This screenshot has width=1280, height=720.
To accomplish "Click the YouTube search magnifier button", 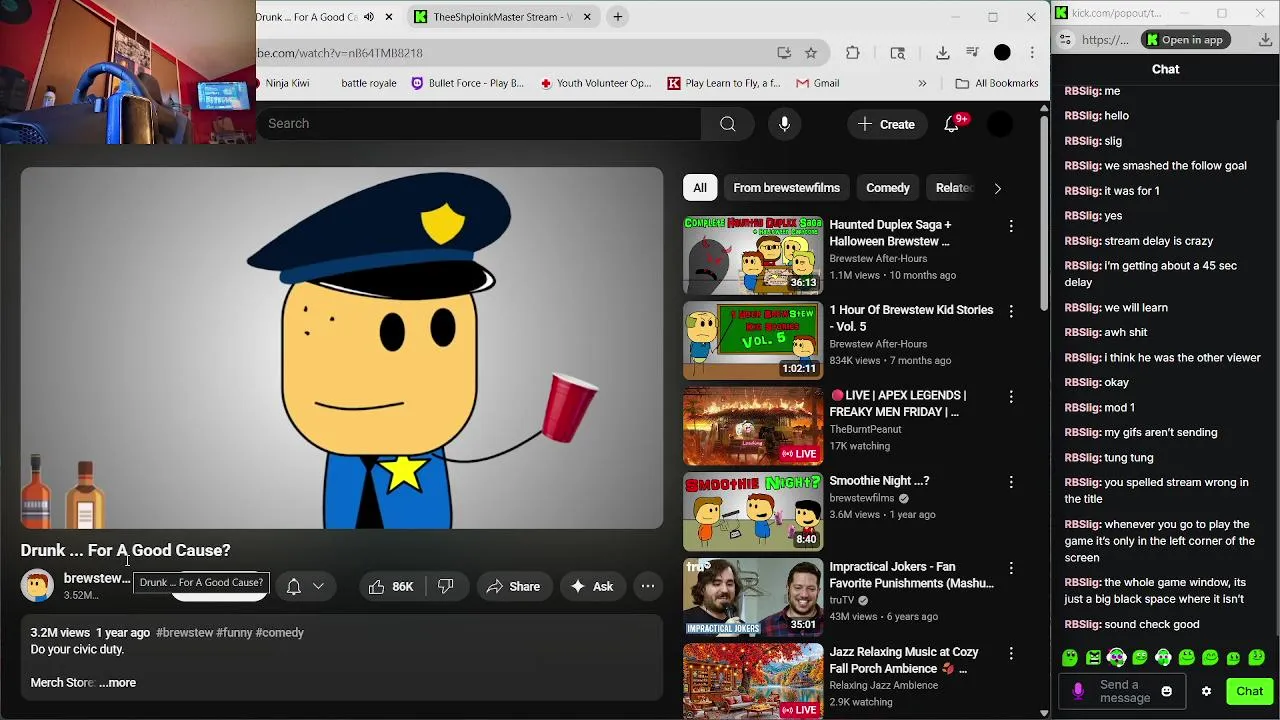I will coord(728,124).
